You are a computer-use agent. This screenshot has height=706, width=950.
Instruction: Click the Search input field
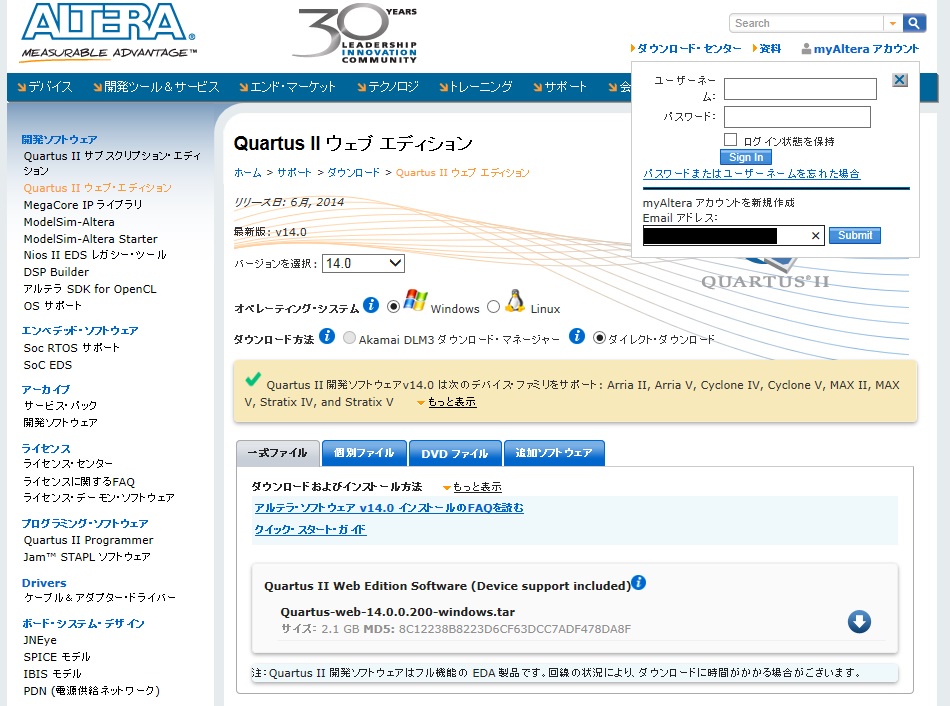(x=806, y=23)
